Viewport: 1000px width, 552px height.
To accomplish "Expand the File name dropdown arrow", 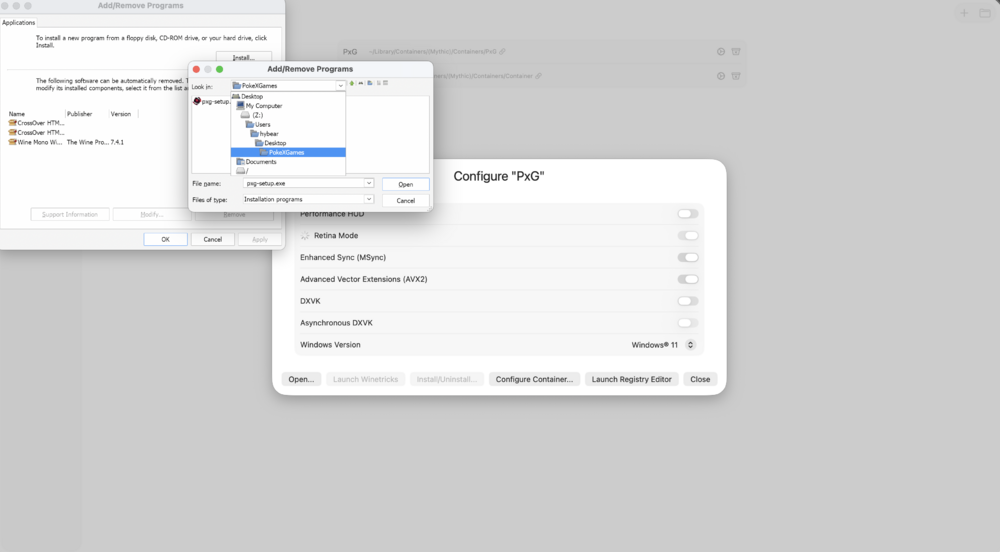I will tap(369, 183).
